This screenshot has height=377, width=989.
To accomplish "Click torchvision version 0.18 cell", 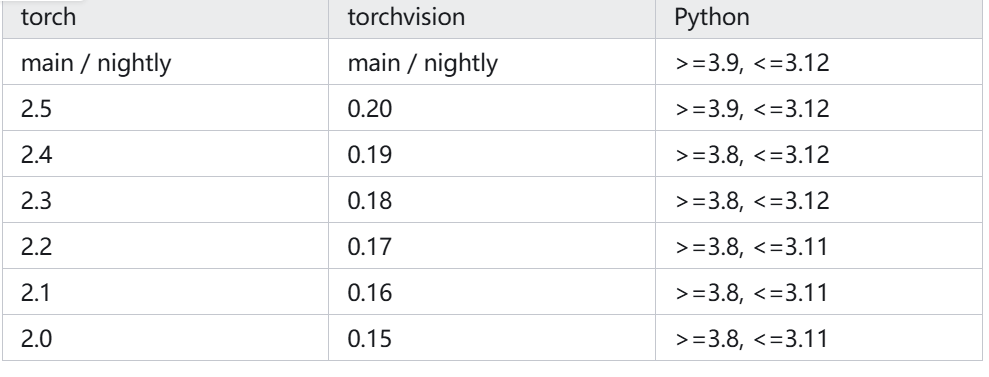I will pyautogui.click(x=492, y=200).
